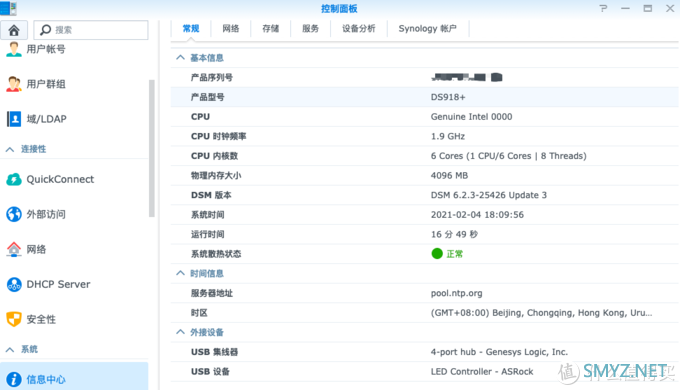Click LED Controller - ASRock value
680x390 pixels.
click(482, 371)
